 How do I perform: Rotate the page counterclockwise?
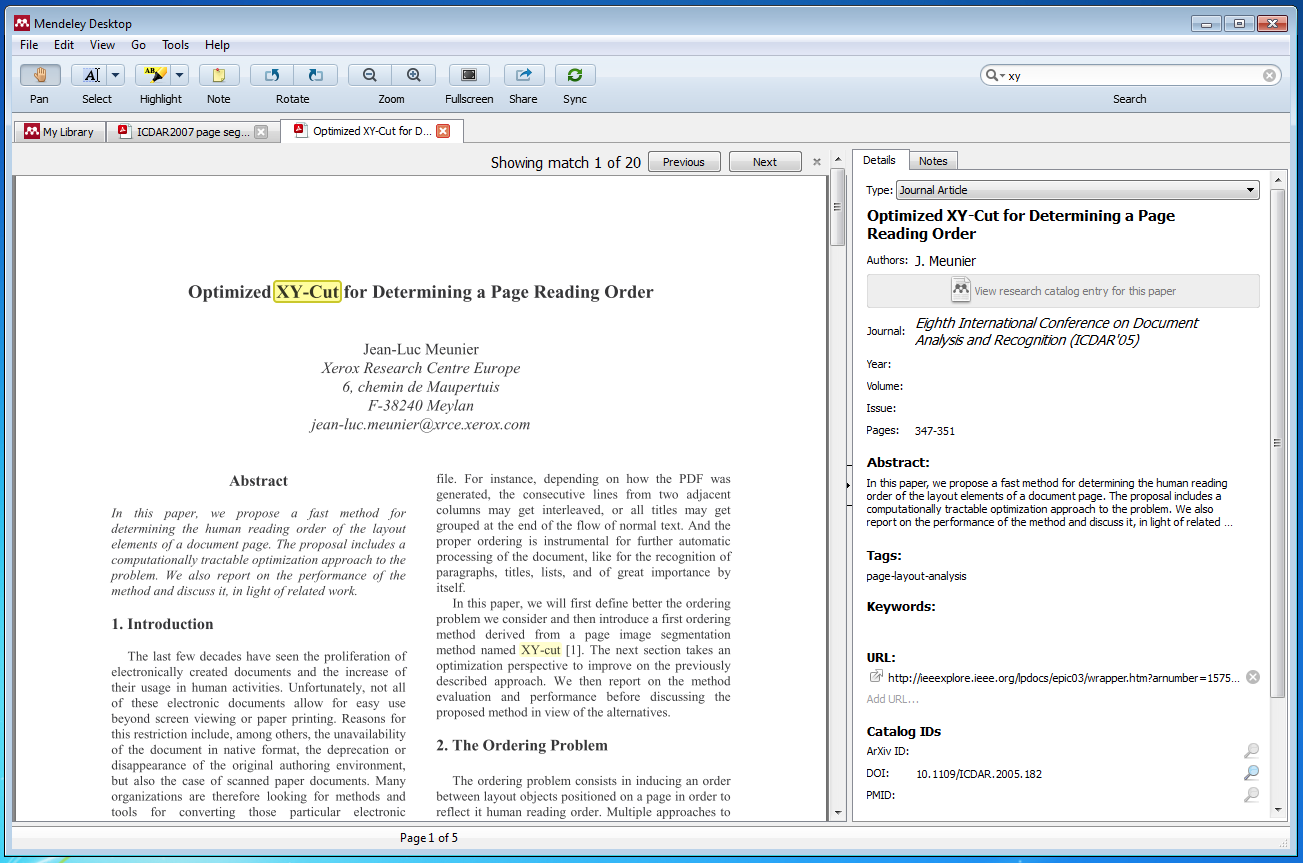[270, 74]
